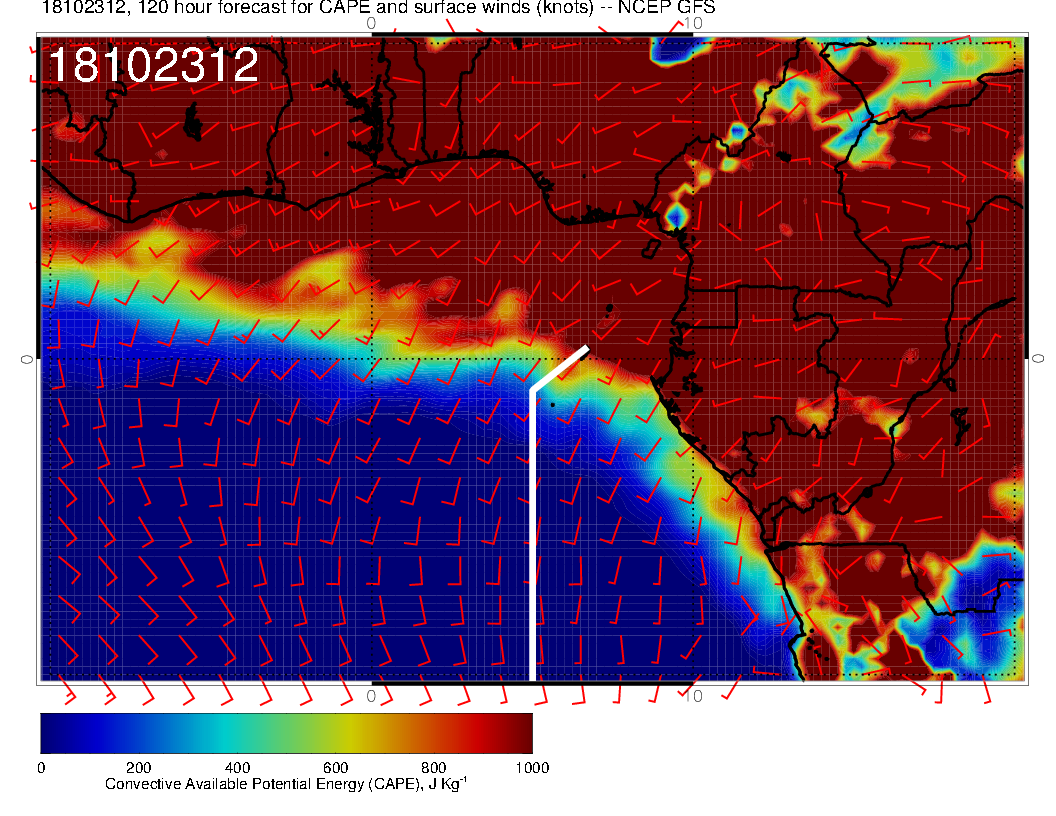
Task: Click the small blue spot on Cameroon coast
Action: [x=675, y=215]
